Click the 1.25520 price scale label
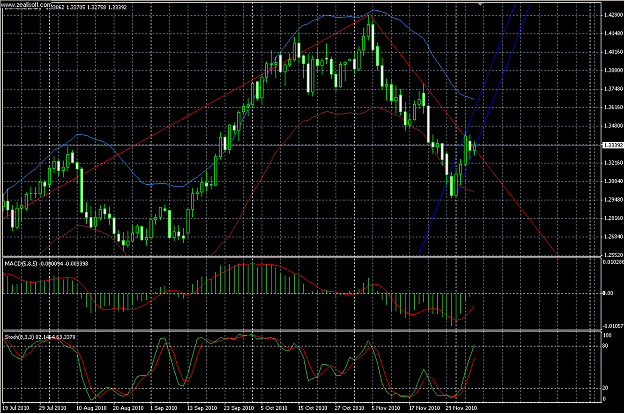 [x=613, y=255]
